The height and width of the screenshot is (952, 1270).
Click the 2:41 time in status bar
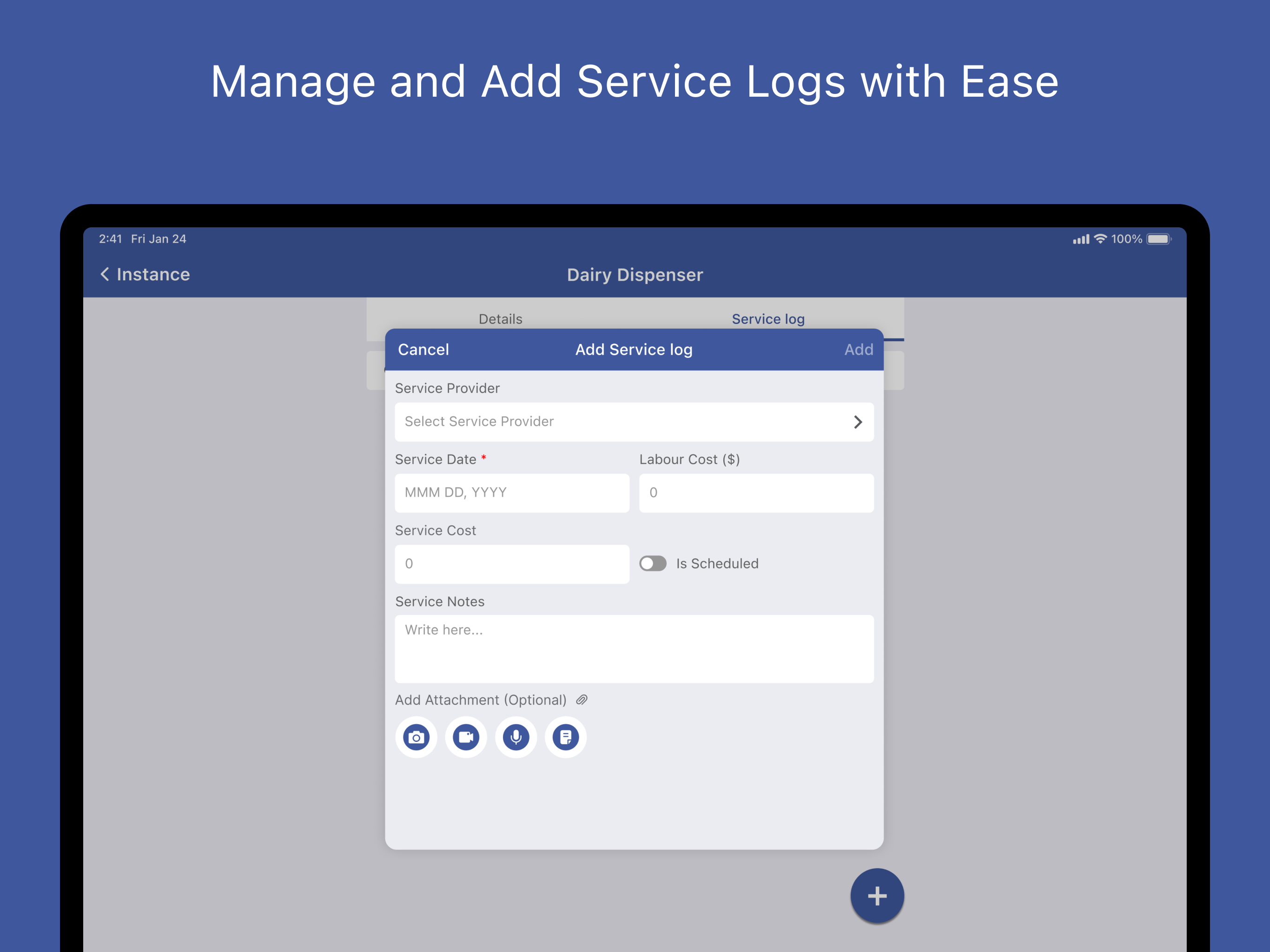(110, 239)
